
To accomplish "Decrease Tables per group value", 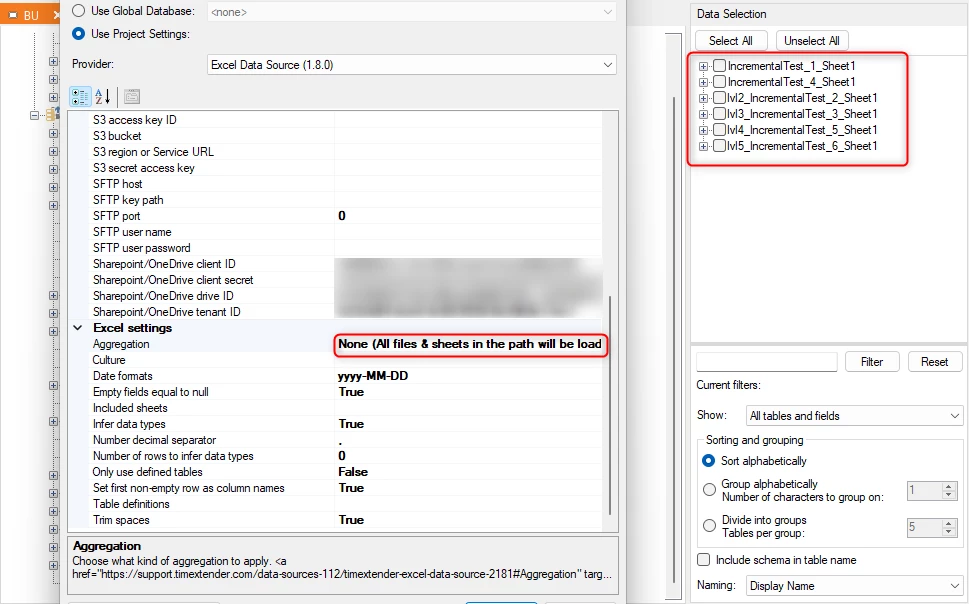I will (949, 531).
